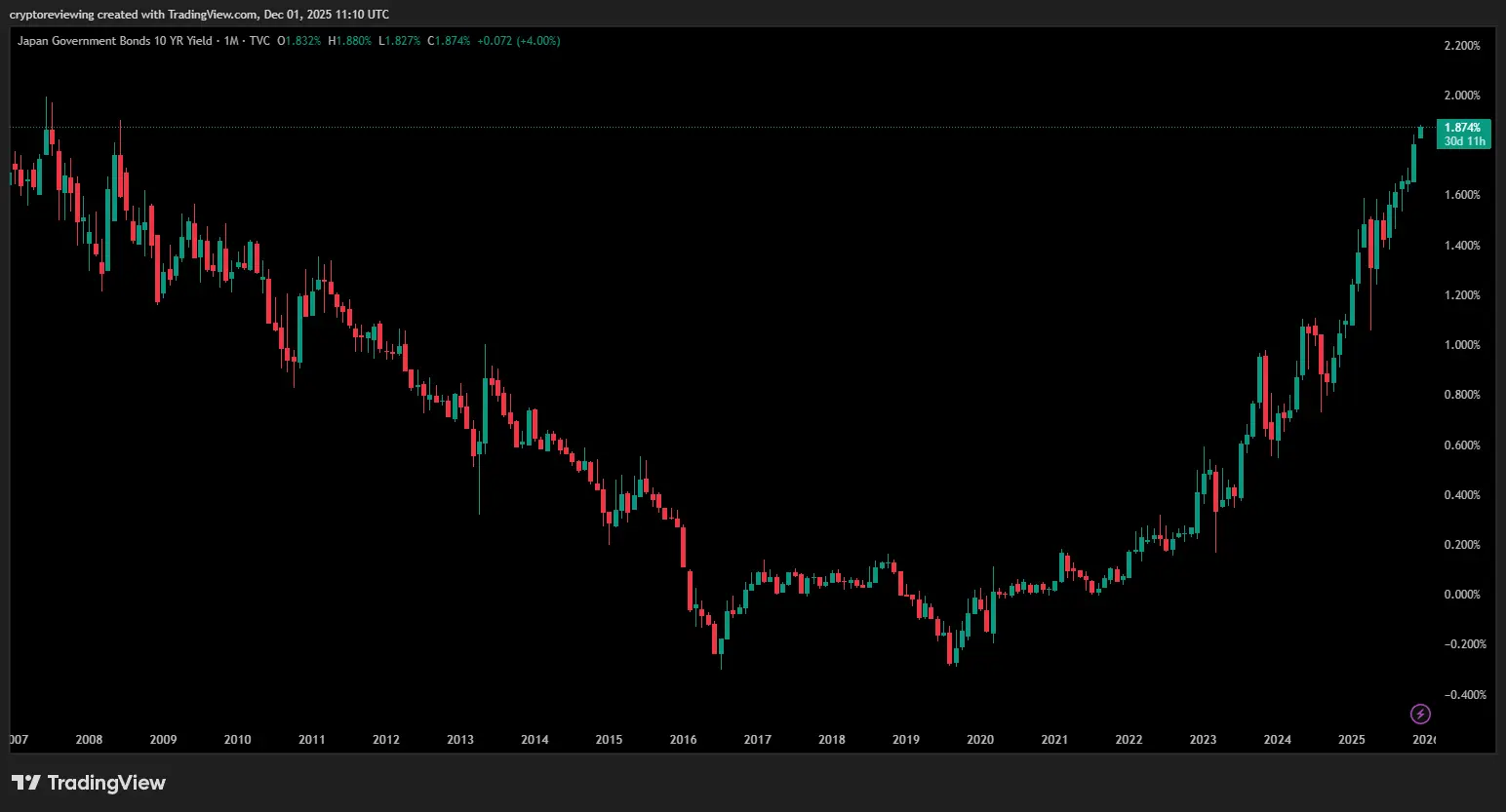
Task: Click the +0.072 (+4.00%) change value
Action: [519, 41]
